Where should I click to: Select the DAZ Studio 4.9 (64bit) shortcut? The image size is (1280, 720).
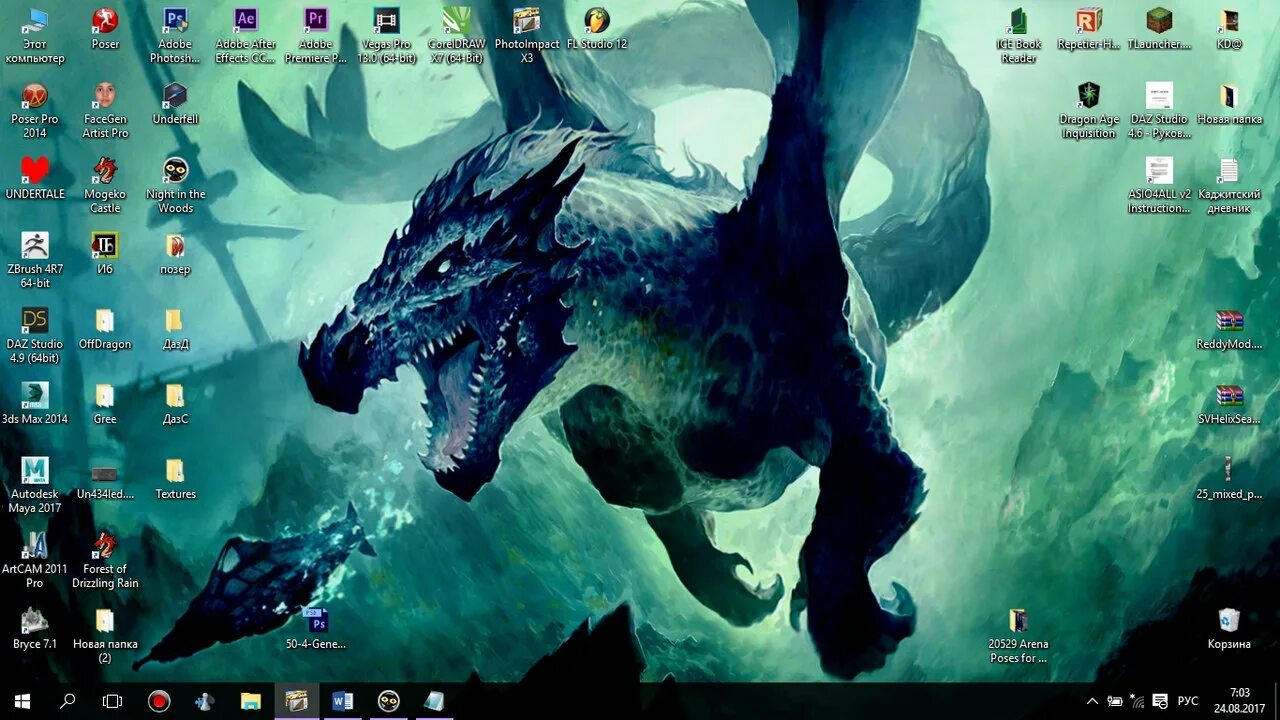35,336
